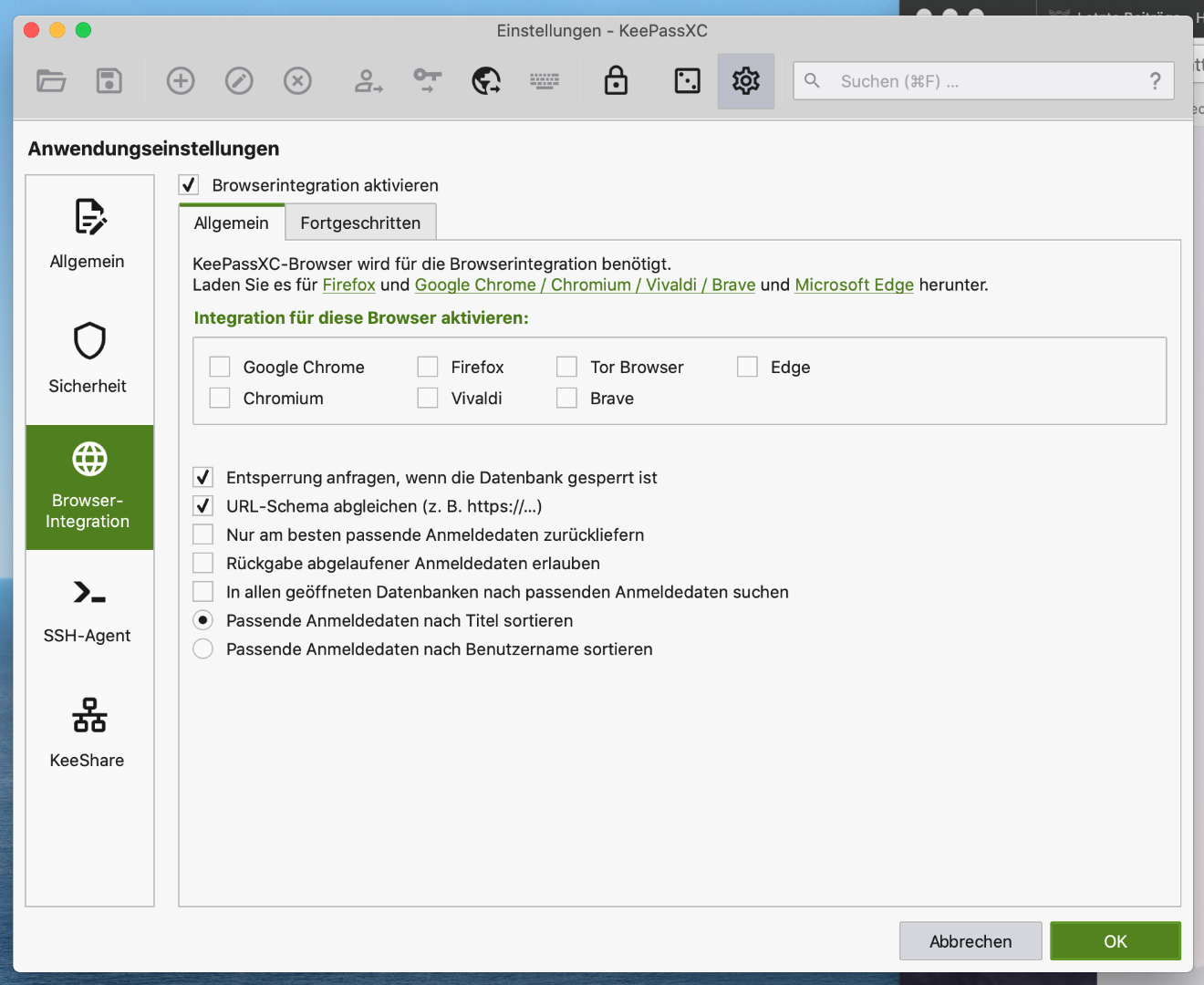Open the SSH-Agent settings section
Screen dimensions: 1204x985
pyautogui.click(x=88, y=609)
